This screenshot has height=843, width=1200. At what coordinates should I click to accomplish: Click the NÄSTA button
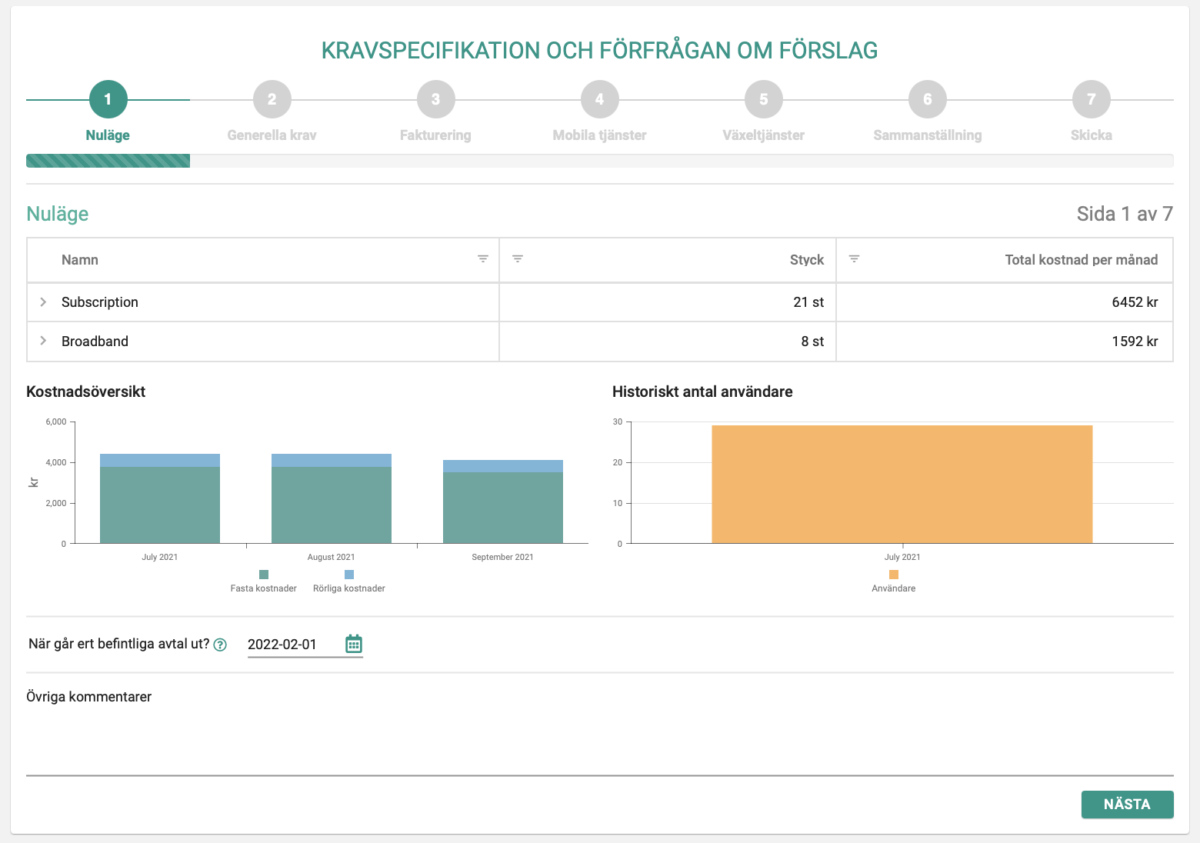(x=1126, y=804)
